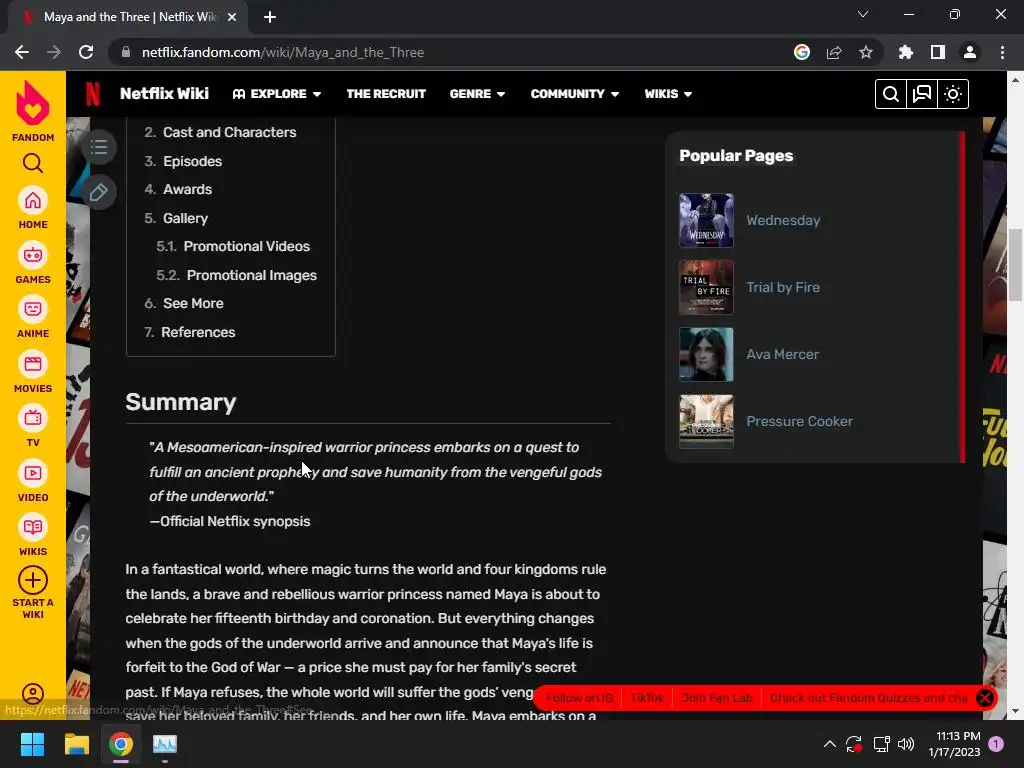The image size is (1024, 768).
Task: Open taskbar volume control
Action: pos(906,744)
